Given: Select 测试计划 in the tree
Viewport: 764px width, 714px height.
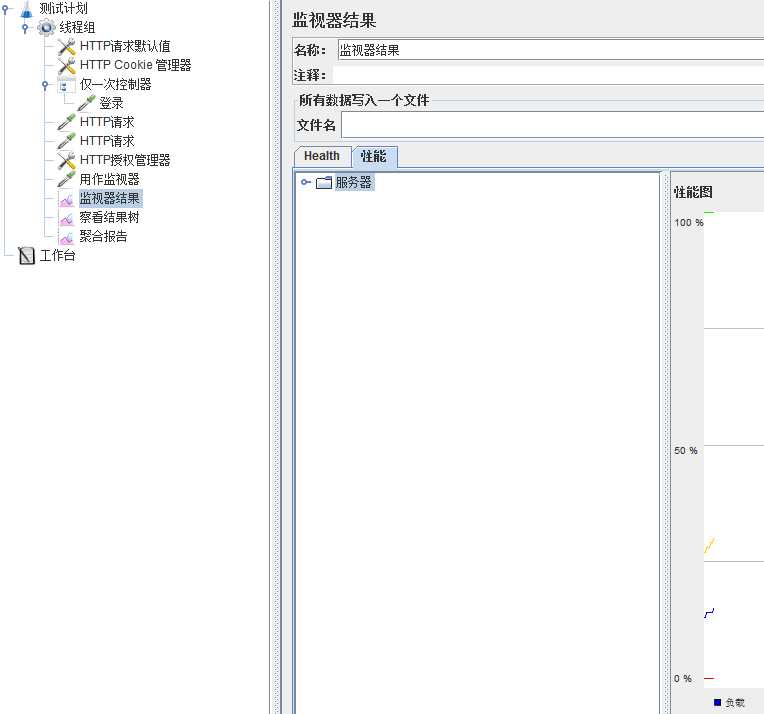Looking at the screenshot, I should click(63, 8).
